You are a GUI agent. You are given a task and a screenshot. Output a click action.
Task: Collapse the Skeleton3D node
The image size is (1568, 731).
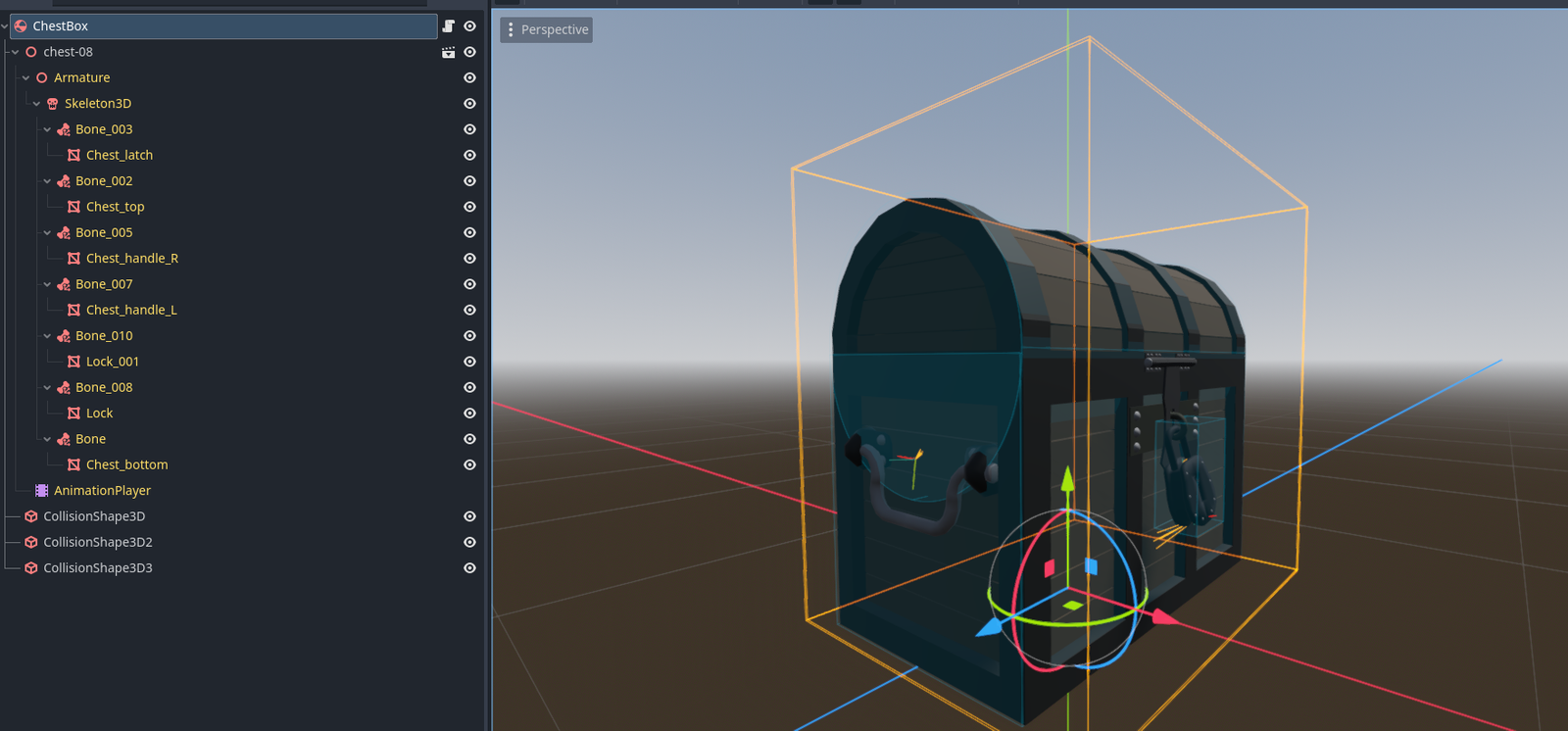click(x=37, y=104)
